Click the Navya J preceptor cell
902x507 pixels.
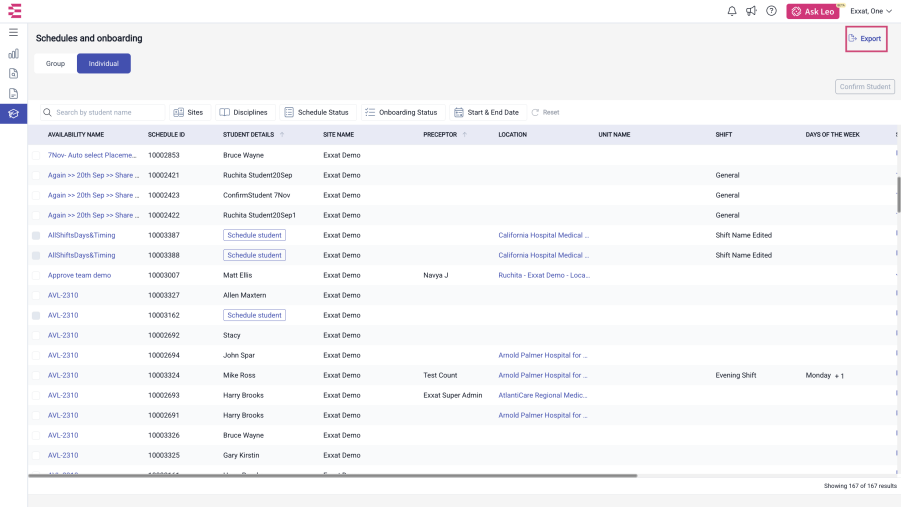(x=435, y=275)
